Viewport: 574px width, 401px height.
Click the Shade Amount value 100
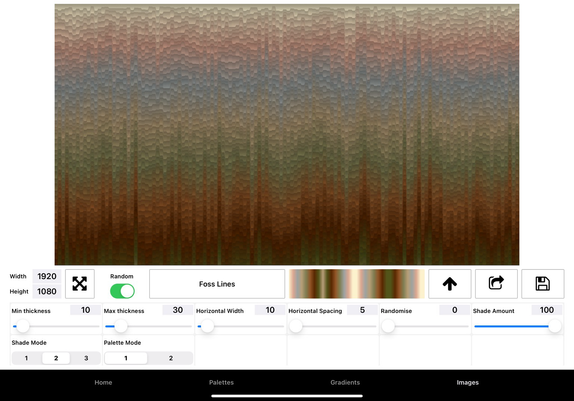point(547,310)
